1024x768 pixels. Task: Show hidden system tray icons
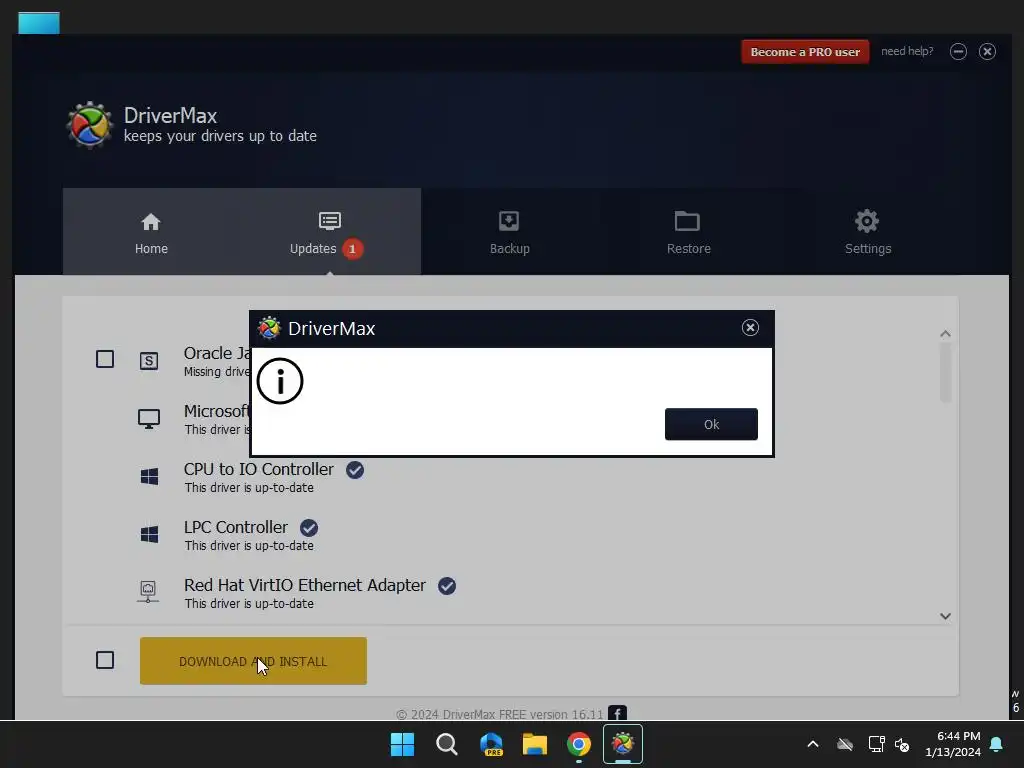[x=813, y=744]
